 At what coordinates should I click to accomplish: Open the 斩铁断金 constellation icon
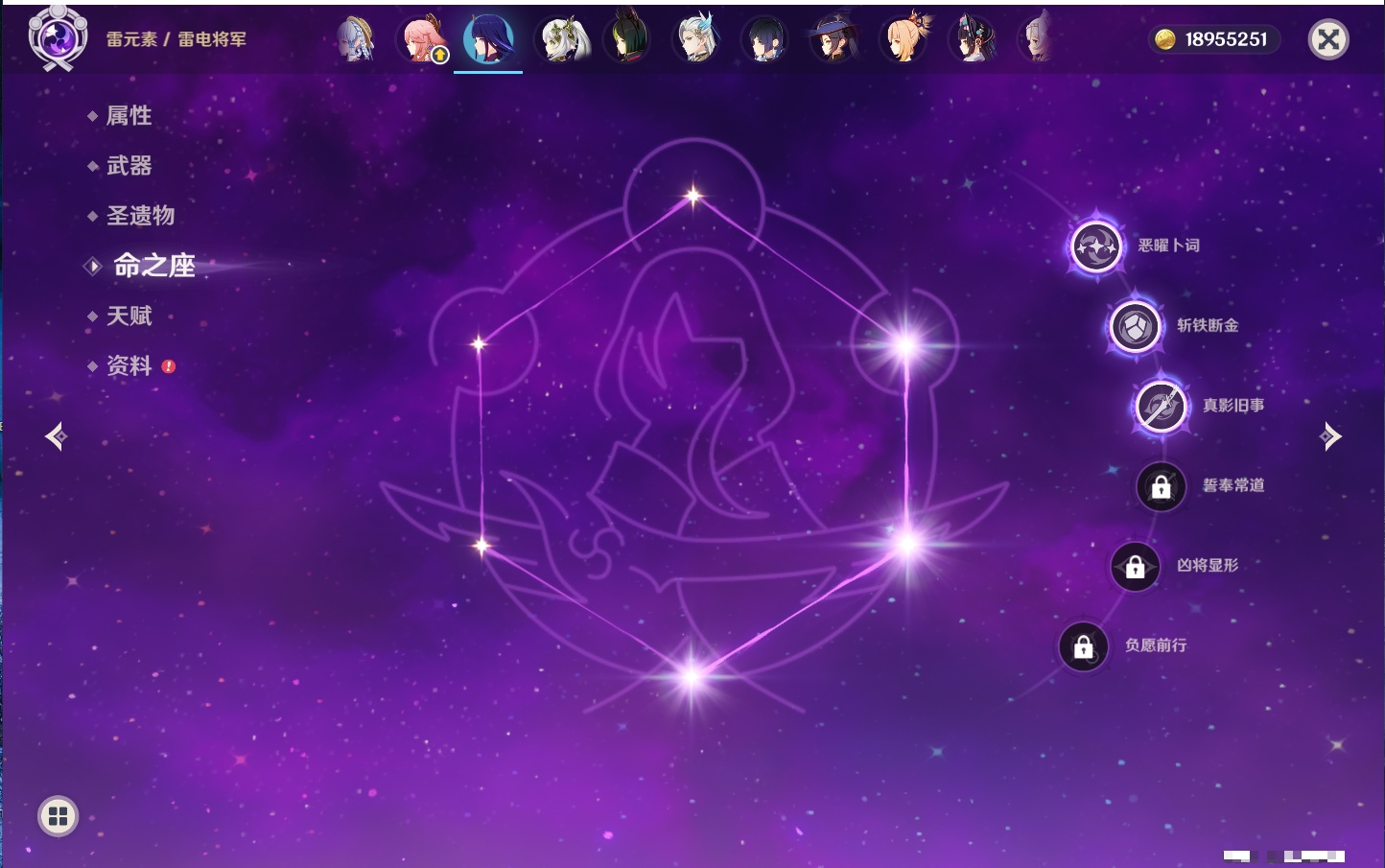click(x=1135, y=327)
